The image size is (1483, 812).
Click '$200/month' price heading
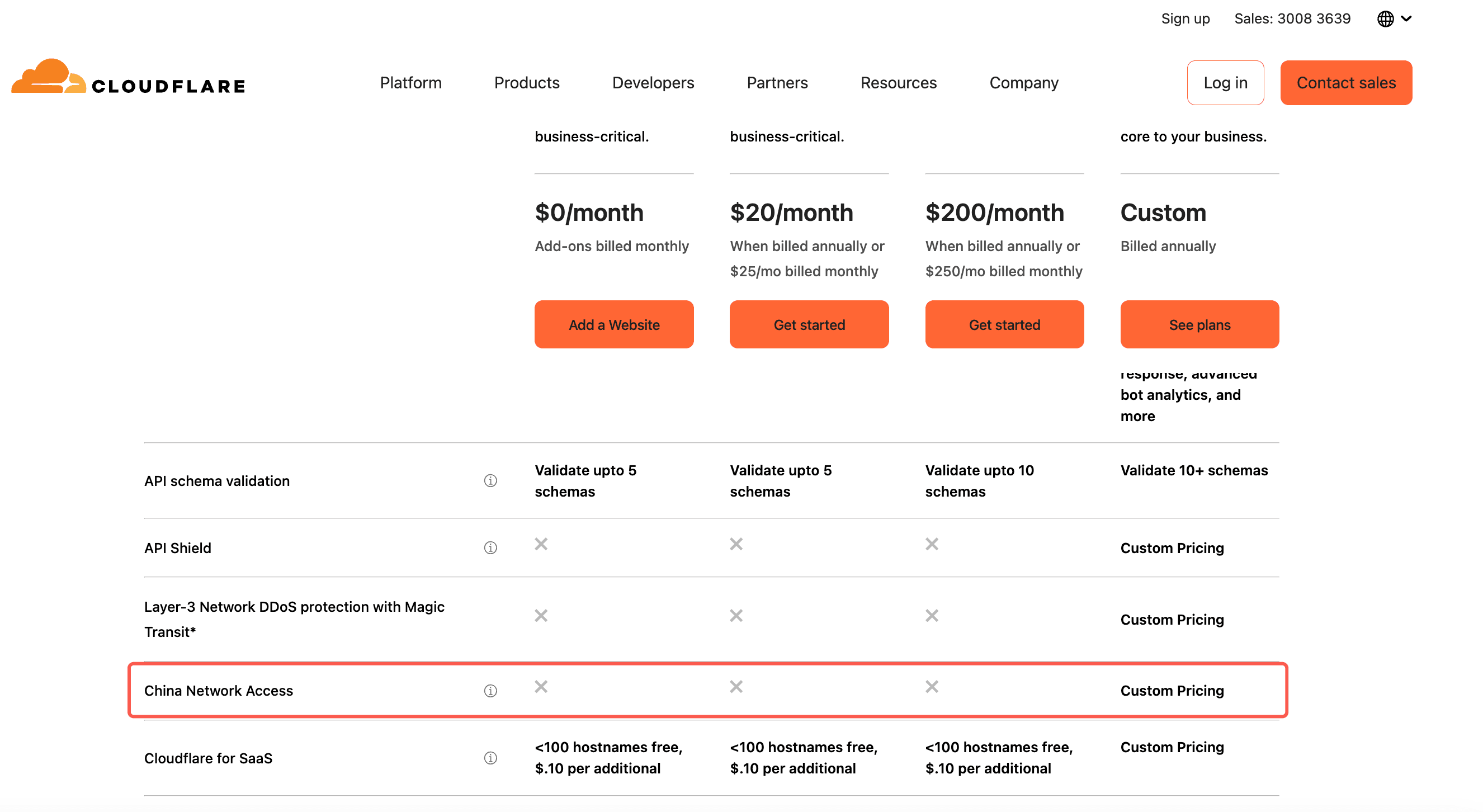tap(994, 213)
